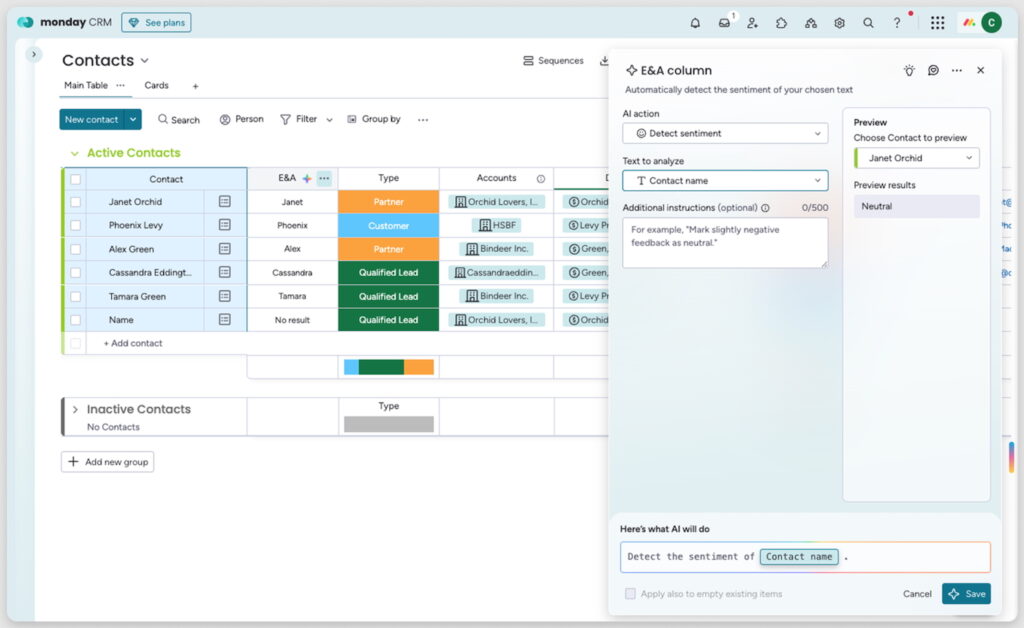The width and height of the screenshot is (1024, 628).
Task: Click the lightbulb tips icon in E&A panel
Action: [909, 71]
